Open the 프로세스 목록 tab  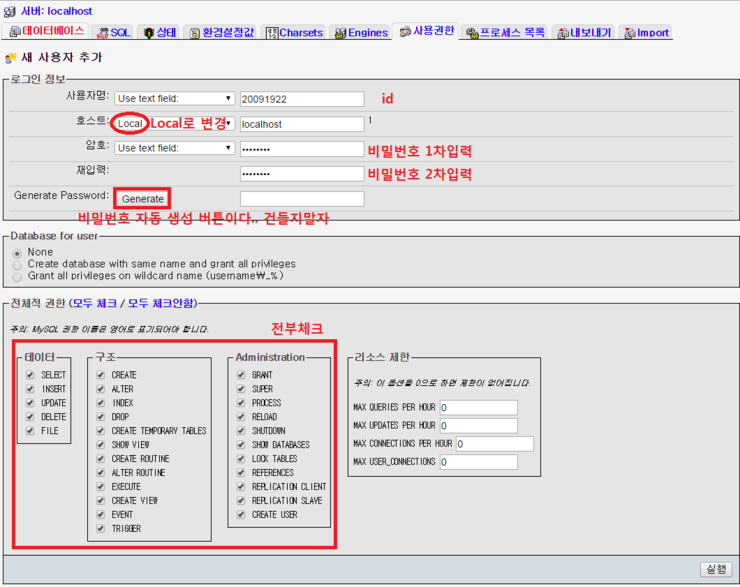click(x=505, y=33)
